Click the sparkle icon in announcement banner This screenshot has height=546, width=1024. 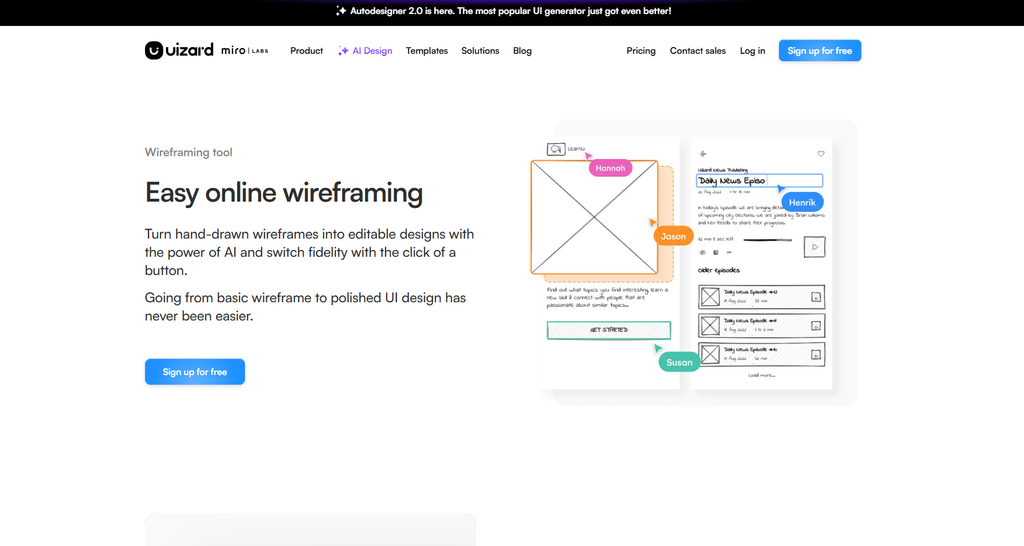pos(341,10)
